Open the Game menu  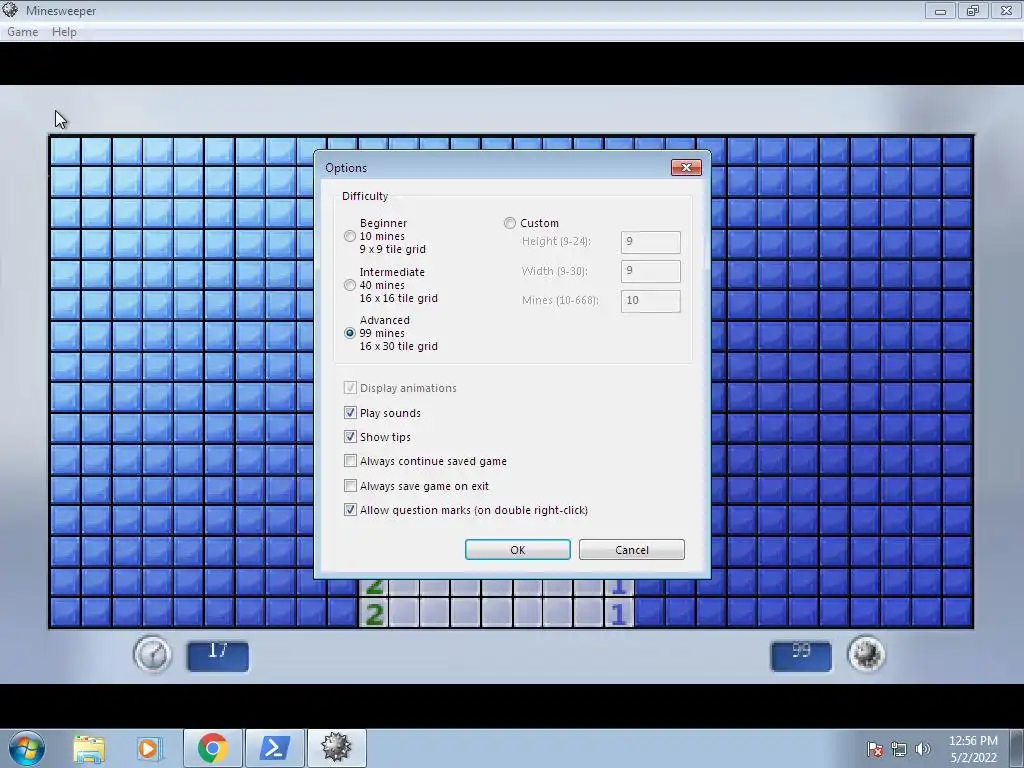pyautogui.click(x=22, y=32)
